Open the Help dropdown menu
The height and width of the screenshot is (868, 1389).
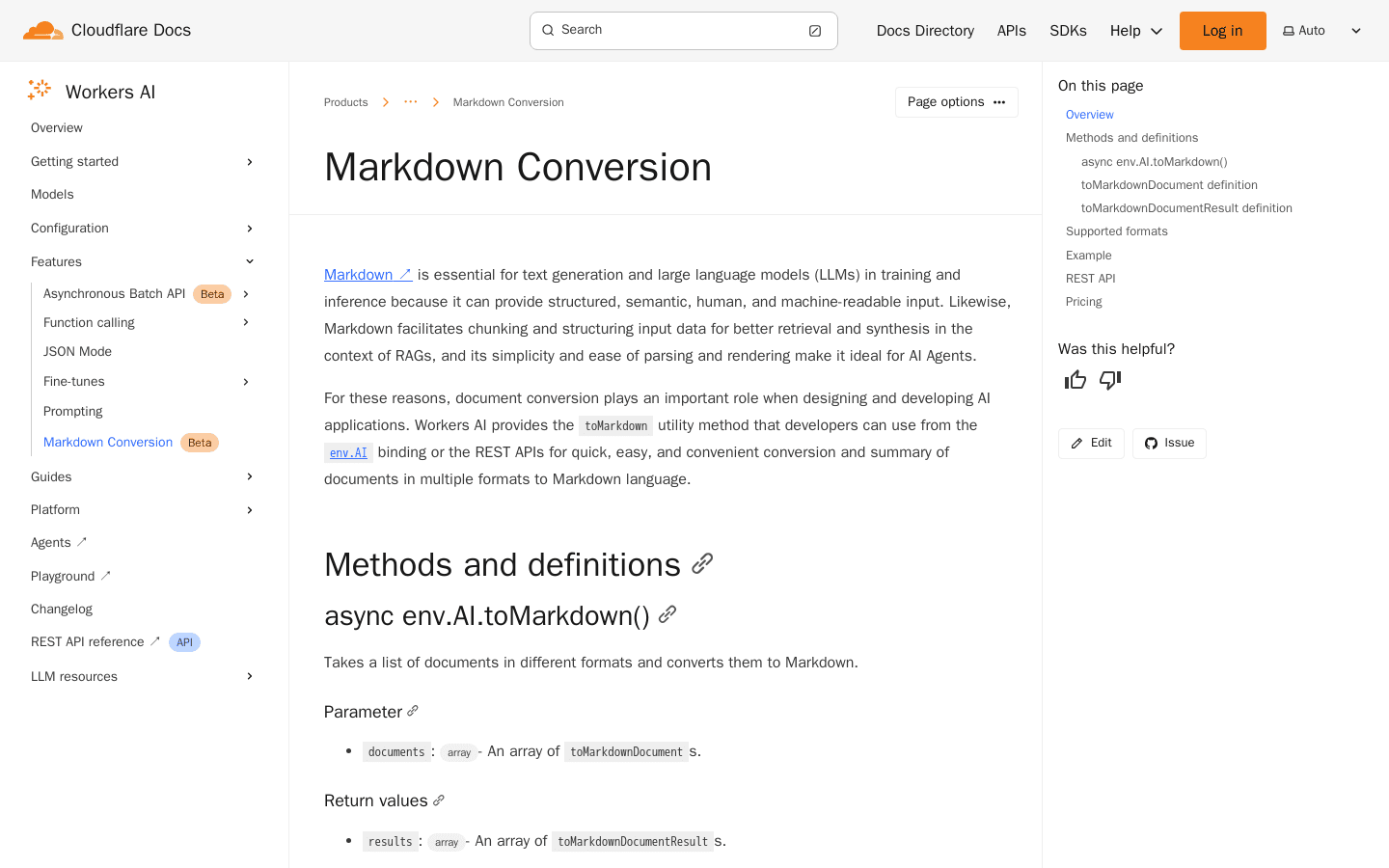pos(1135,30)
